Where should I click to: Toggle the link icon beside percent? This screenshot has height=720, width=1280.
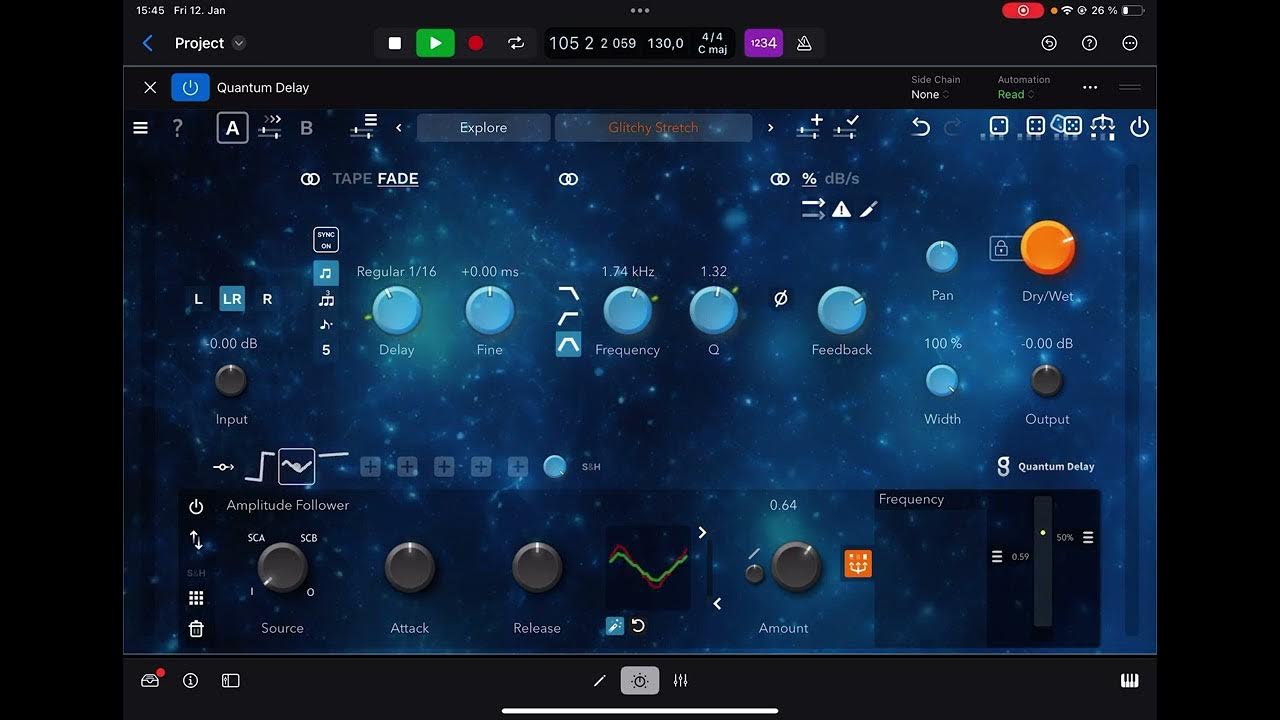780,179
